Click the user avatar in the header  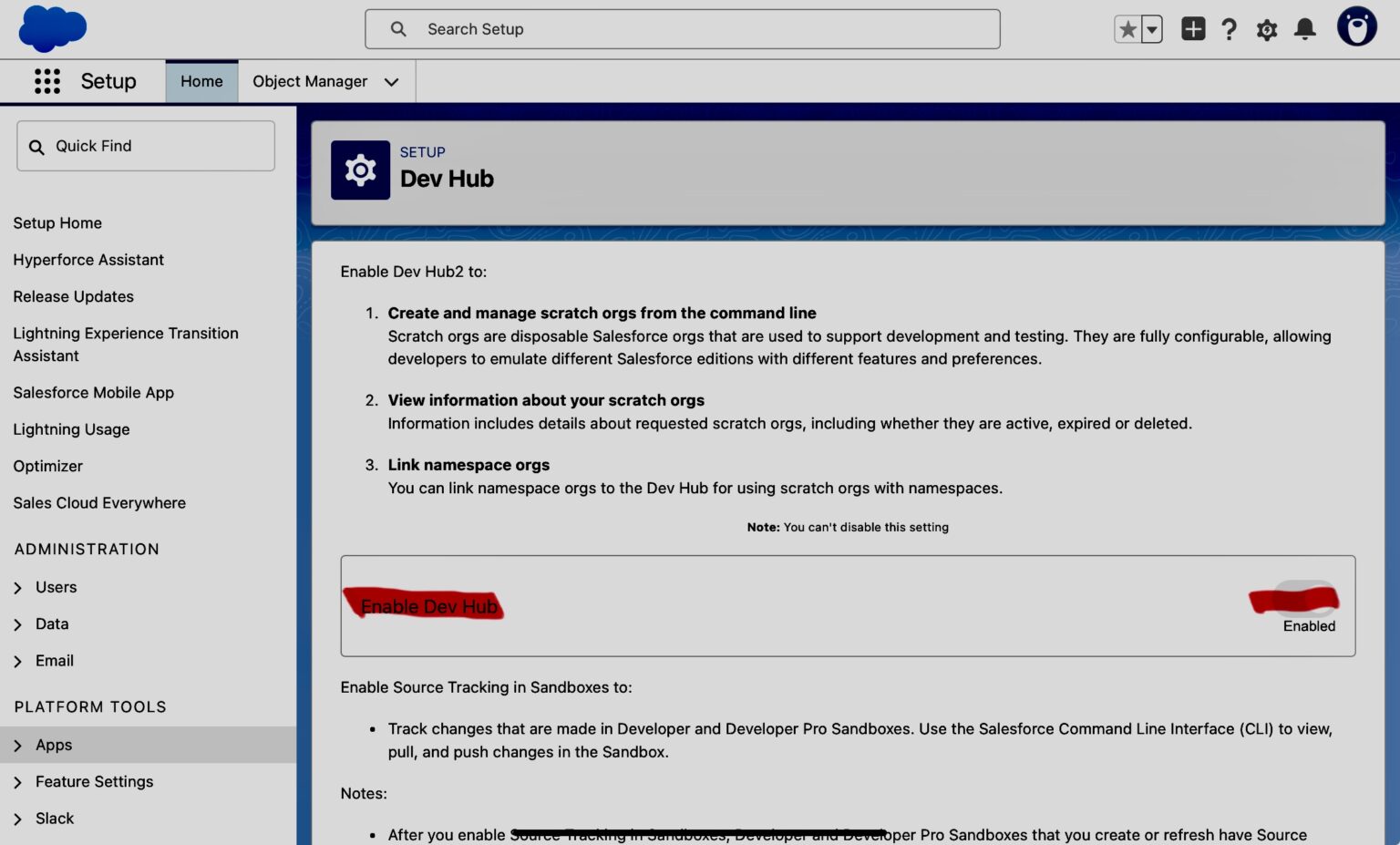coord(1356,26)
